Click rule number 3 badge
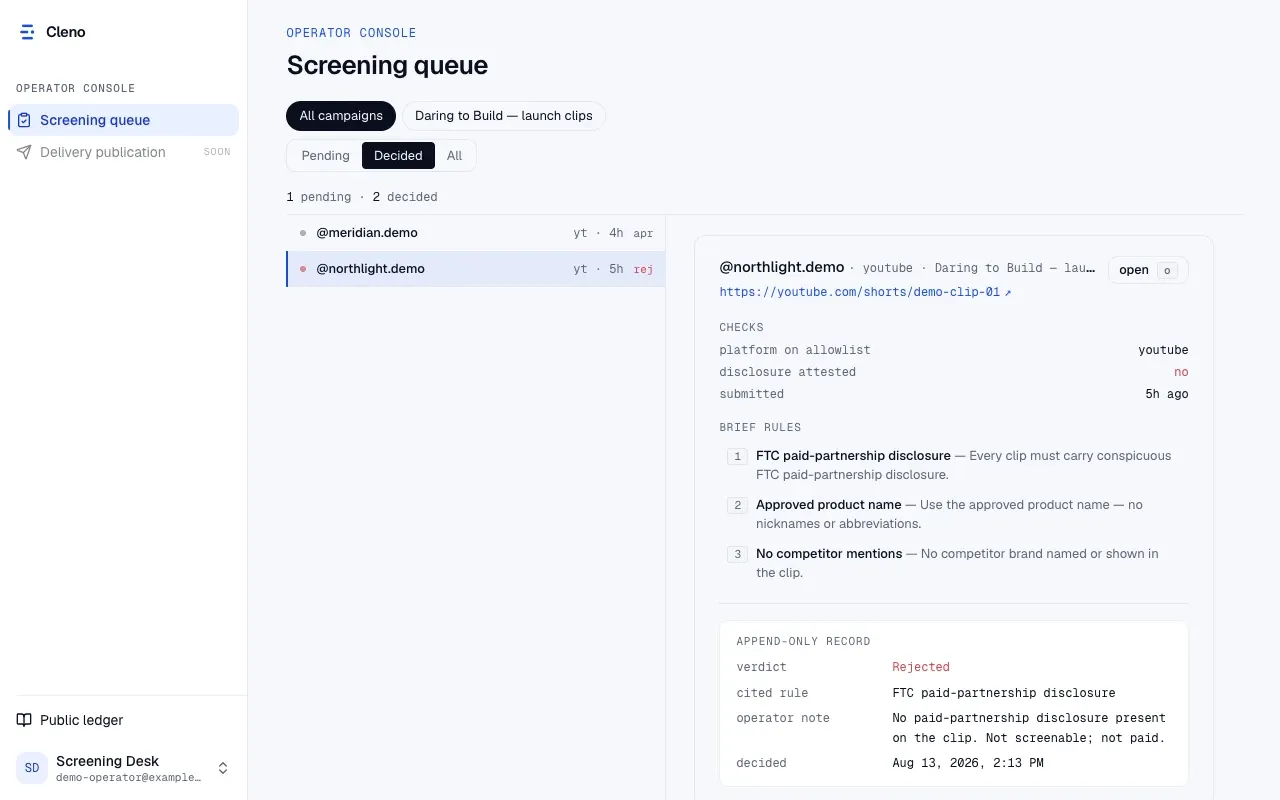The image size is (1280, 800). pos(738,554)
